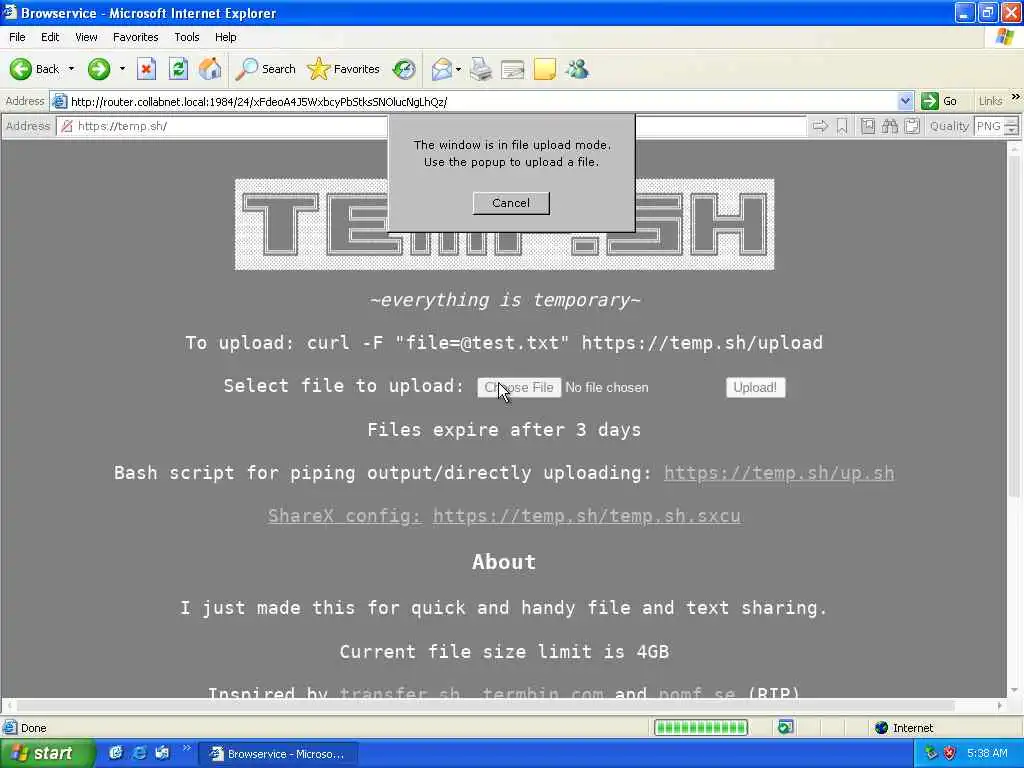Open the Edit menu

[x=50, y=37]
